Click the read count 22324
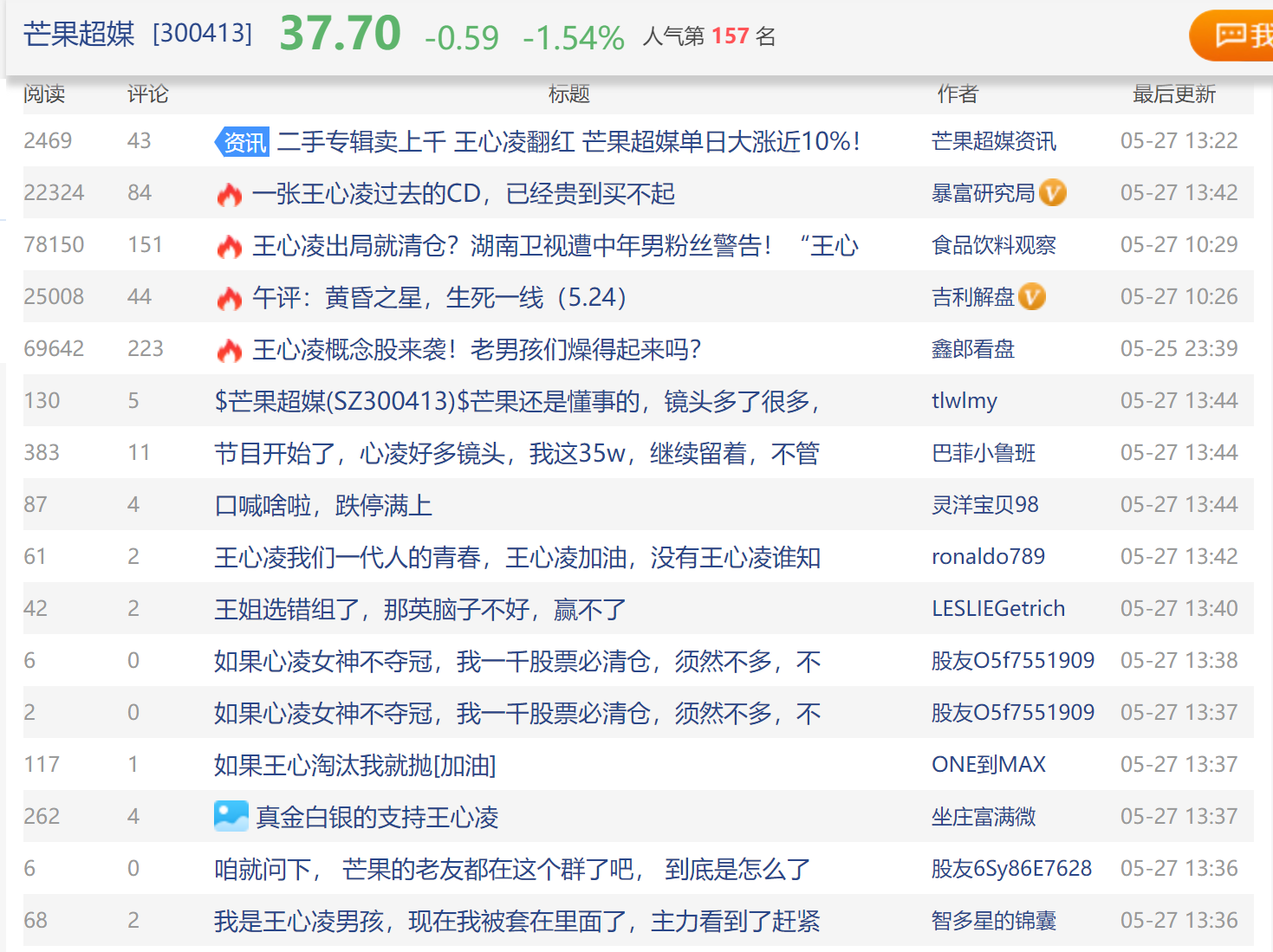This screenshot has height=952, width=1273. coord(54,192)
